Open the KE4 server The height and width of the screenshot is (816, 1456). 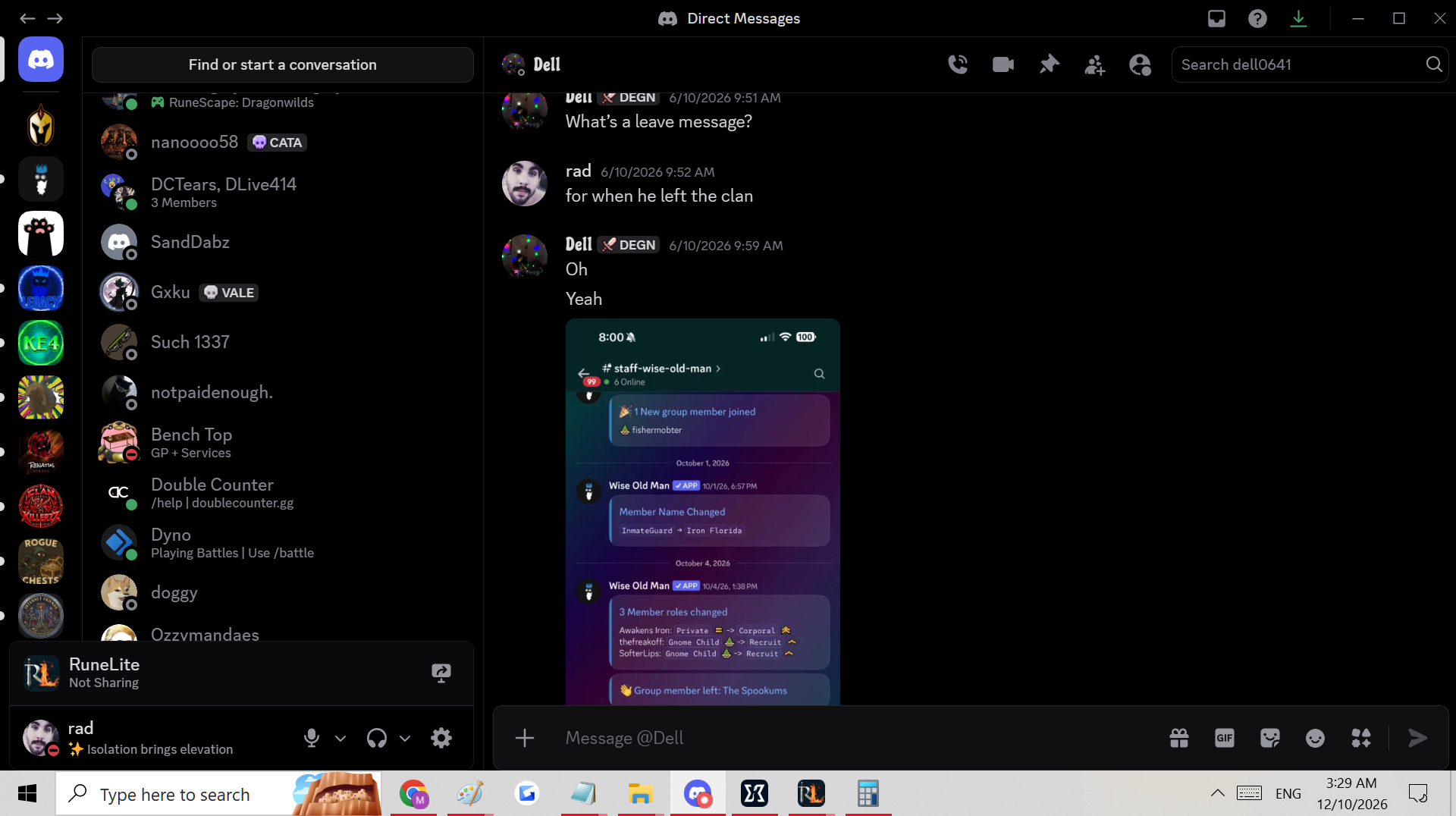point(41,343)
